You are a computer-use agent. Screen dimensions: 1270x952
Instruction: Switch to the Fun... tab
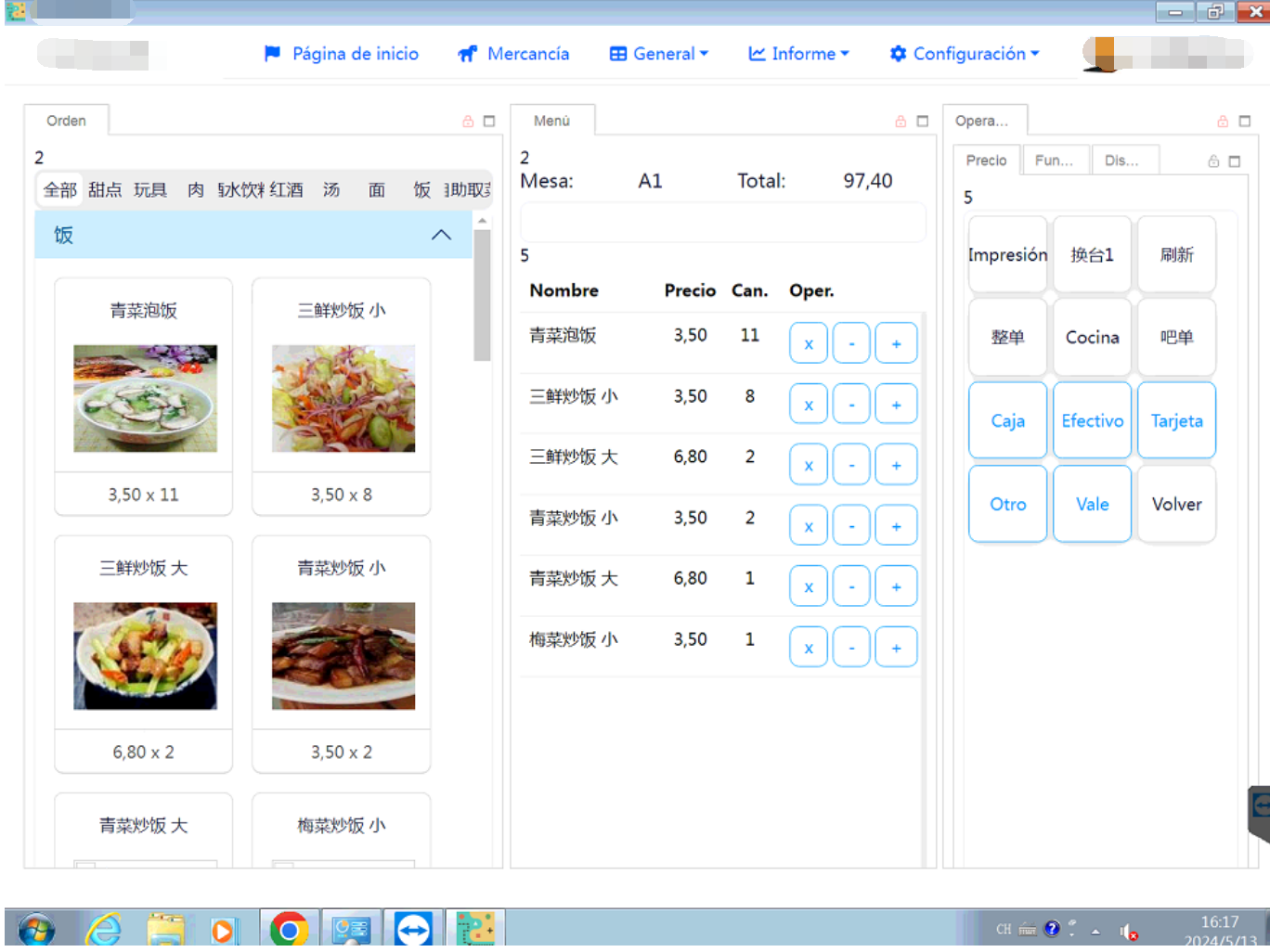(1055, 161)
